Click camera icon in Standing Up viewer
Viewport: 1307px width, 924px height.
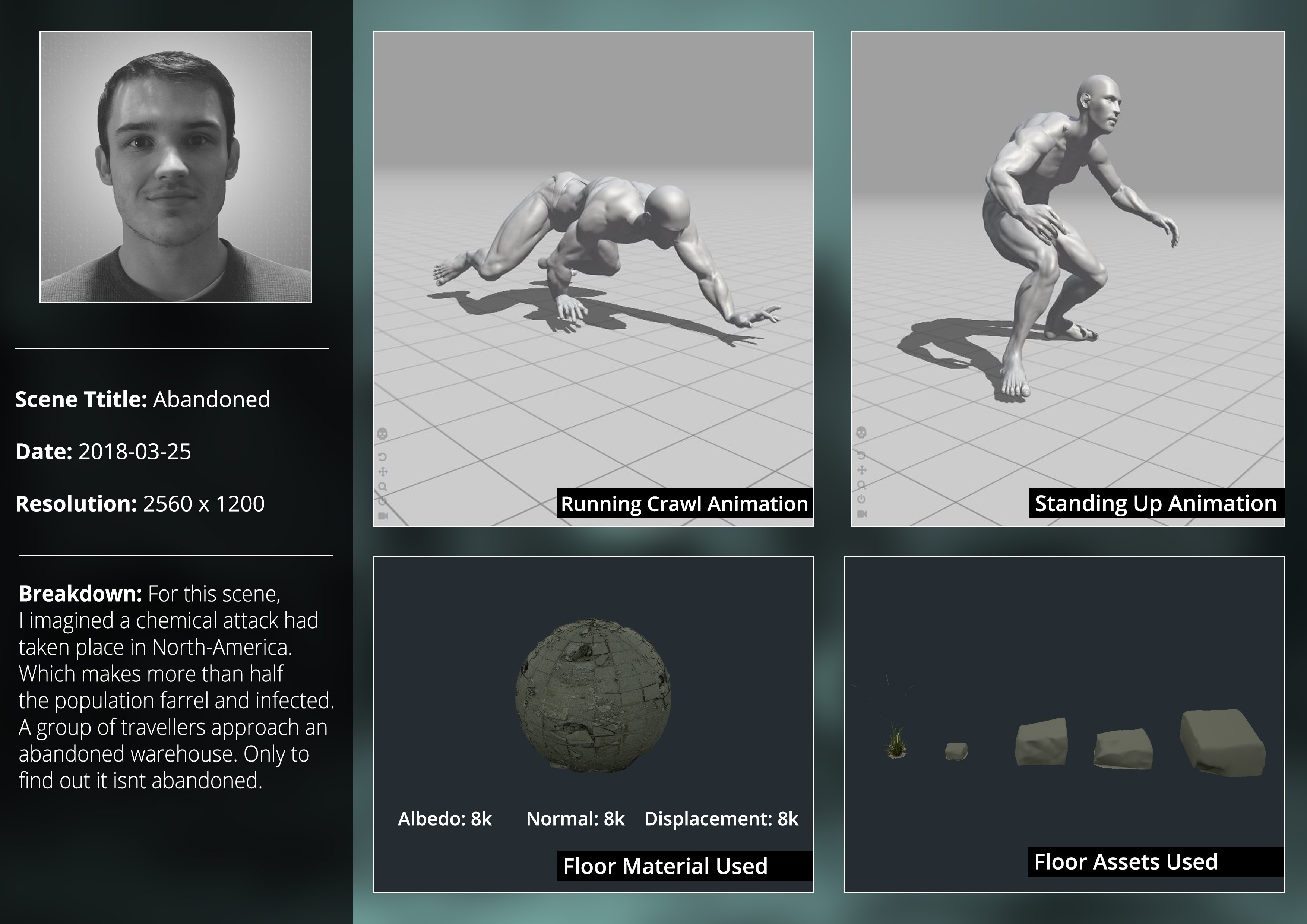[861, 514]
